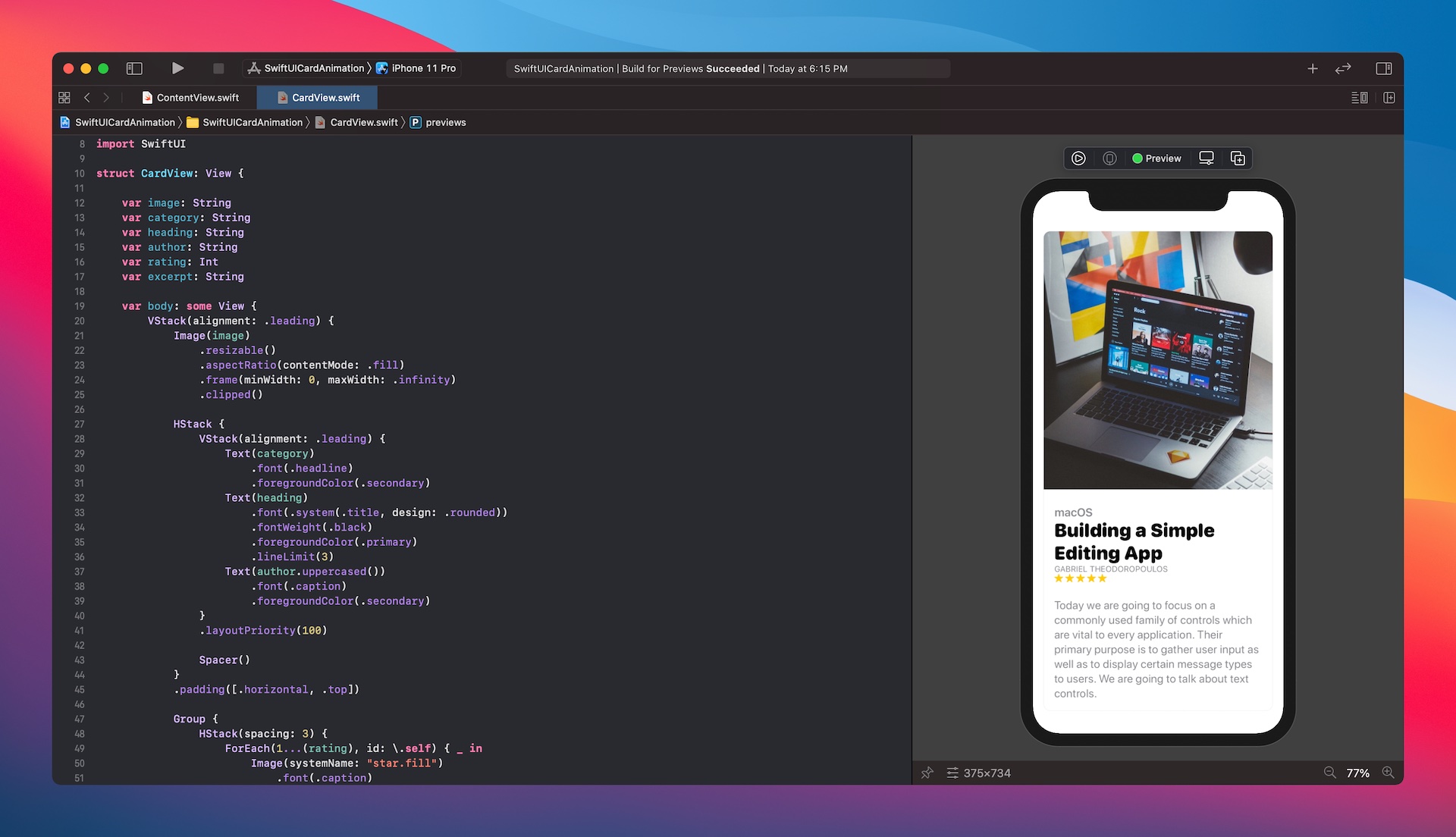Click line 20 VStack code area
The width and height of the screenshot is (1456, 837).
(240, 321)
